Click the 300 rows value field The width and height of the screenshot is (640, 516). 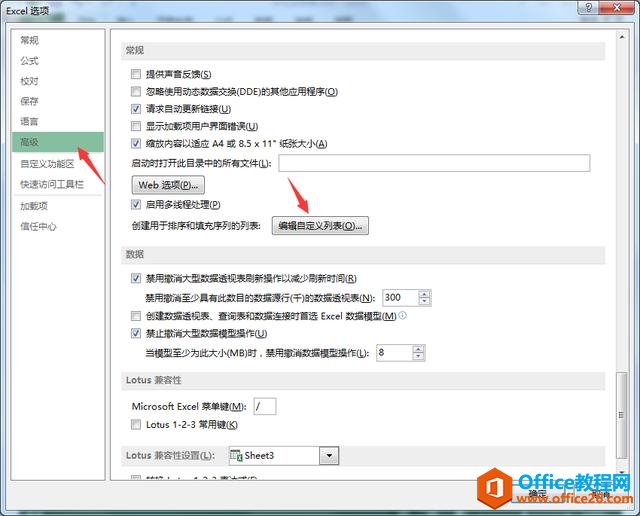(400, 298)
